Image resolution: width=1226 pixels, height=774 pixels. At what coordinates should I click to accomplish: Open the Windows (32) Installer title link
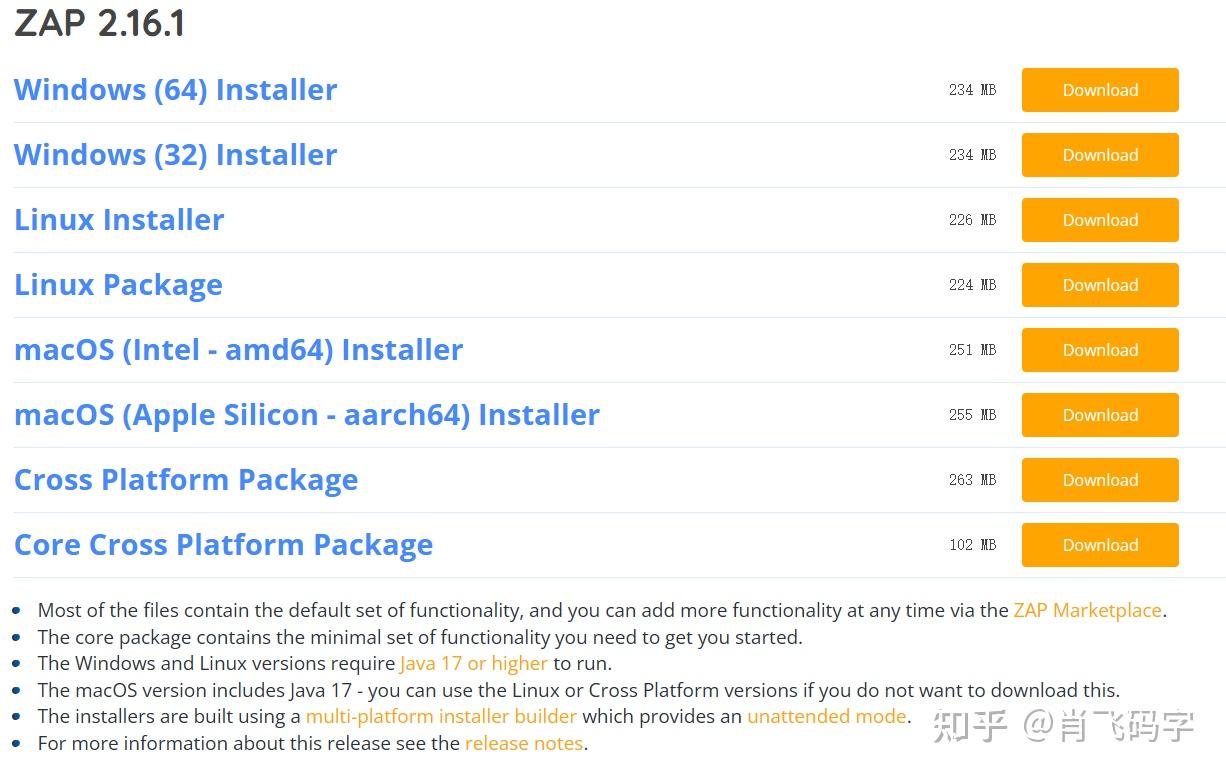coord(175,155)
